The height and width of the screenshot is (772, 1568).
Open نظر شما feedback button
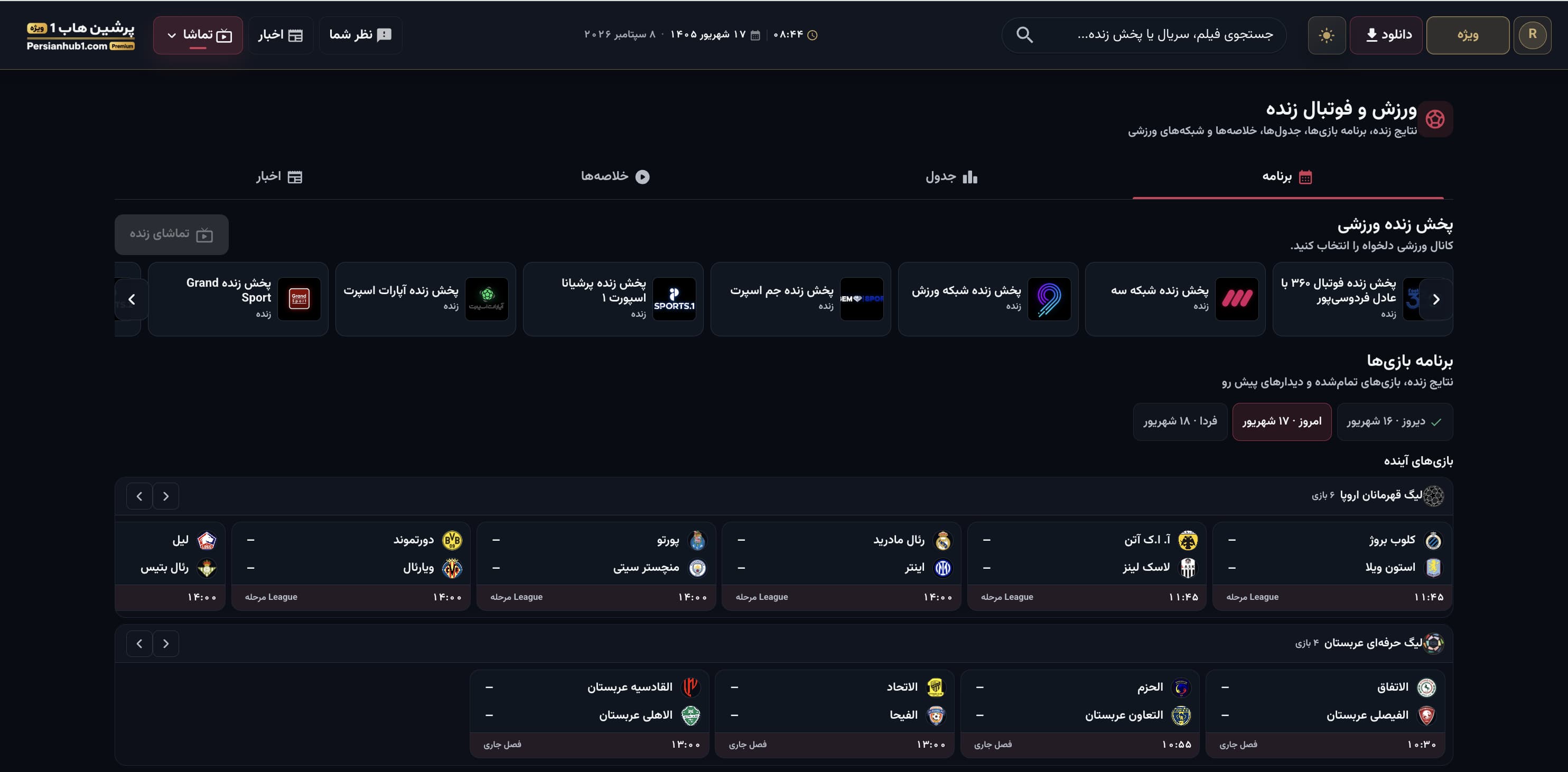(x=360, y=35)
